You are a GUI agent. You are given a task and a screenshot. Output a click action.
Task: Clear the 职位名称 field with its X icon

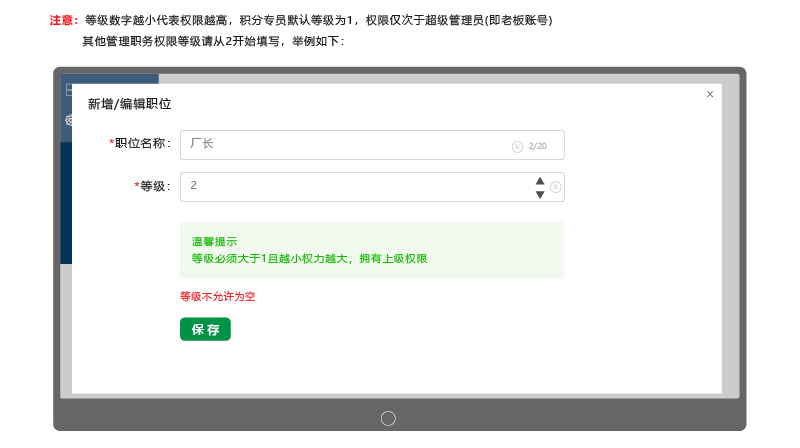(517, 146)
